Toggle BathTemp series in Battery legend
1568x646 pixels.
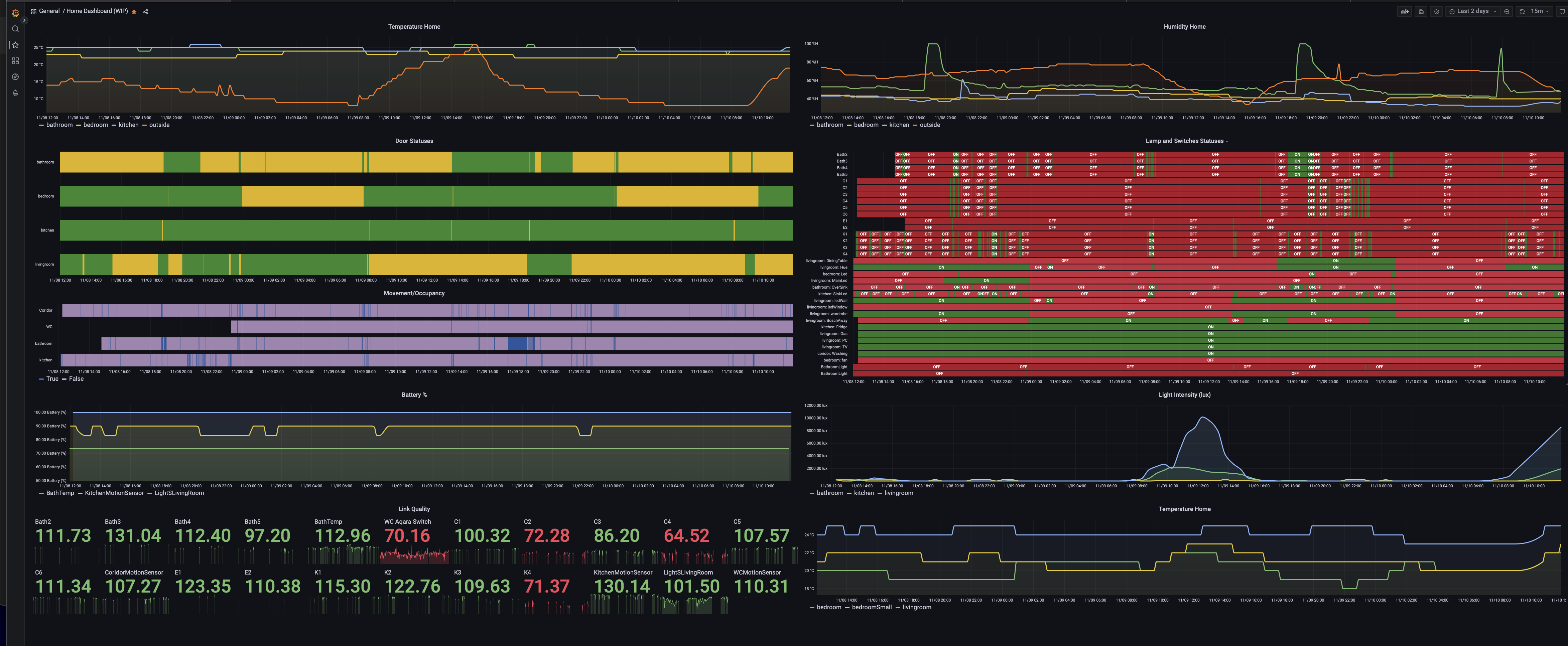(x=60, y=493)
